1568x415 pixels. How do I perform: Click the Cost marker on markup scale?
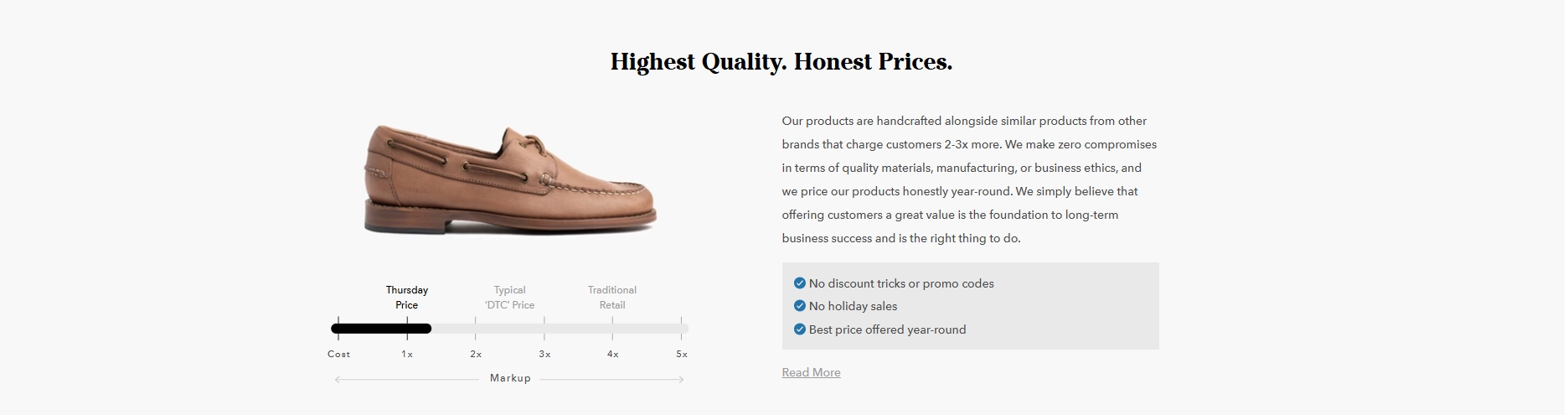[x=338, y=354]
